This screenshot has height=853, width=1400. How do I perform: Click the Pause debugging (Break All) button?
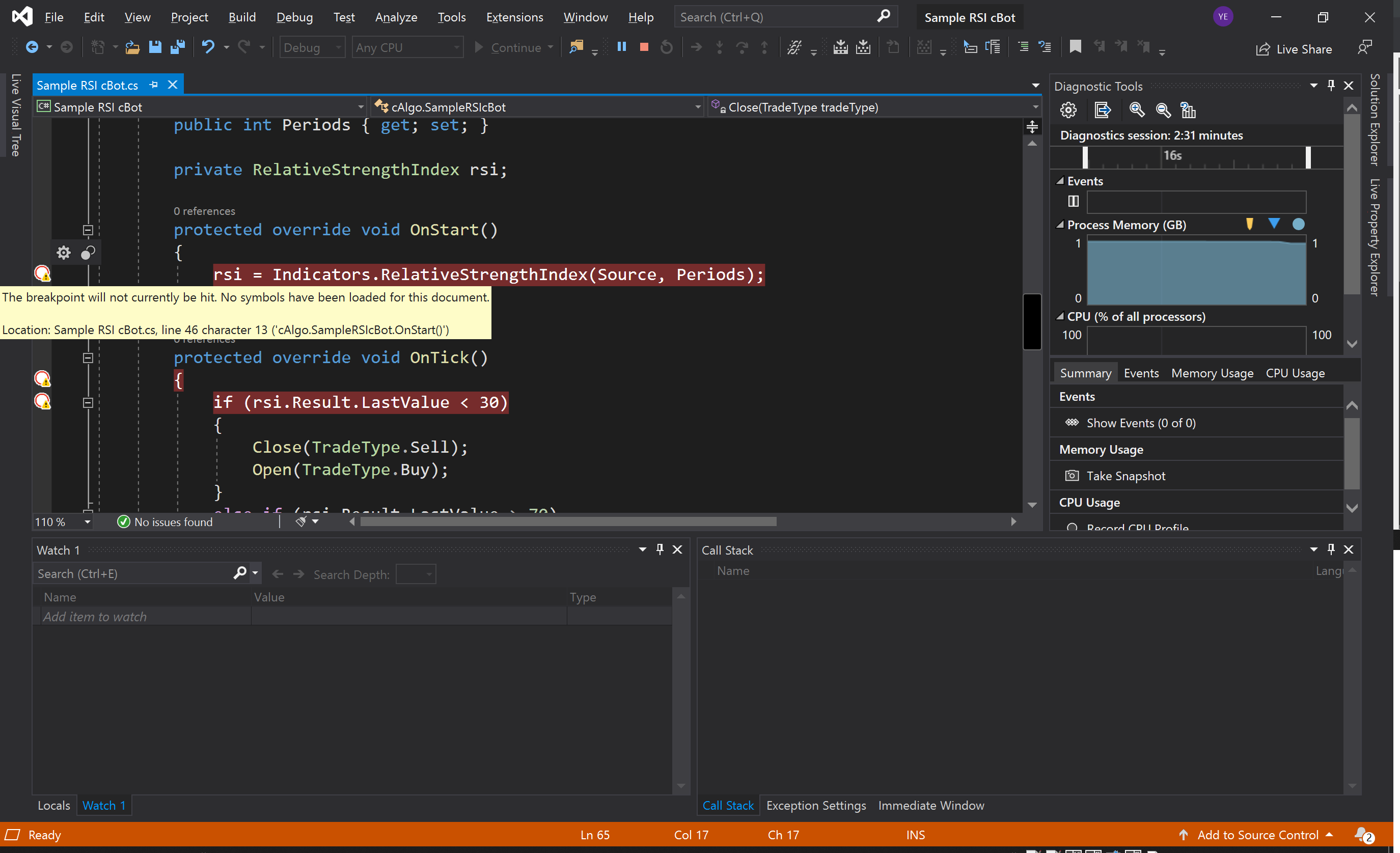(622, 47)
